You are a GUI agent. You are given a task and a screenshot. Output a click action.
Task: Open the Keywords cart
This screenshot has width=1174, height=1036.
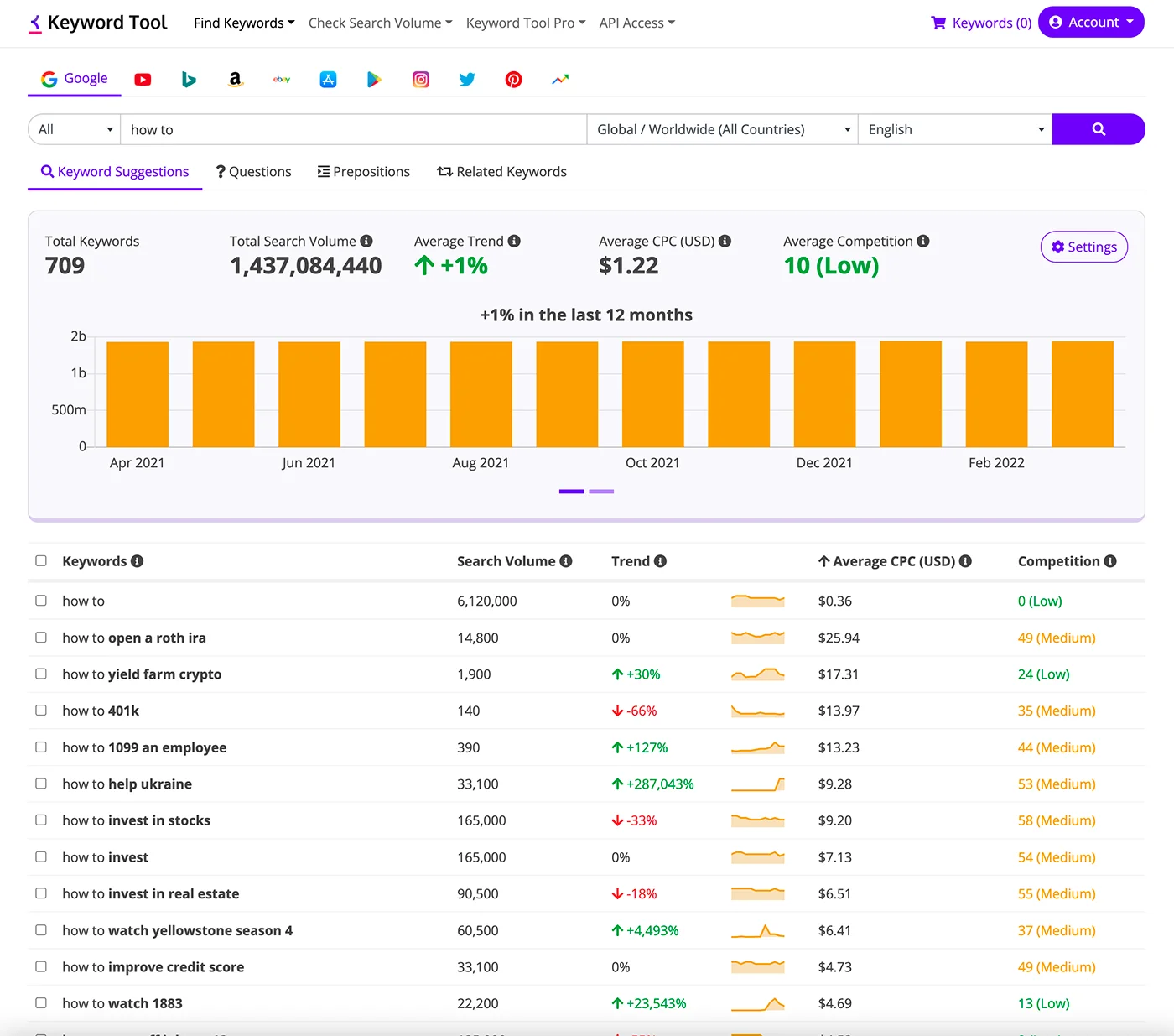[980, 23]
